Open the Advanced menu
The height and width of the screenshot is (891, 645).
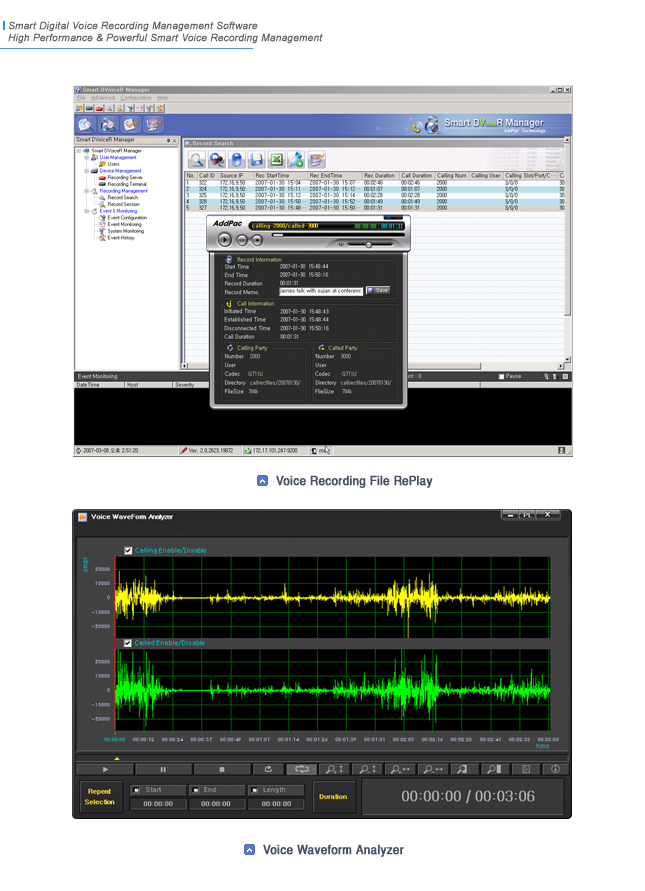coord(103,98)
